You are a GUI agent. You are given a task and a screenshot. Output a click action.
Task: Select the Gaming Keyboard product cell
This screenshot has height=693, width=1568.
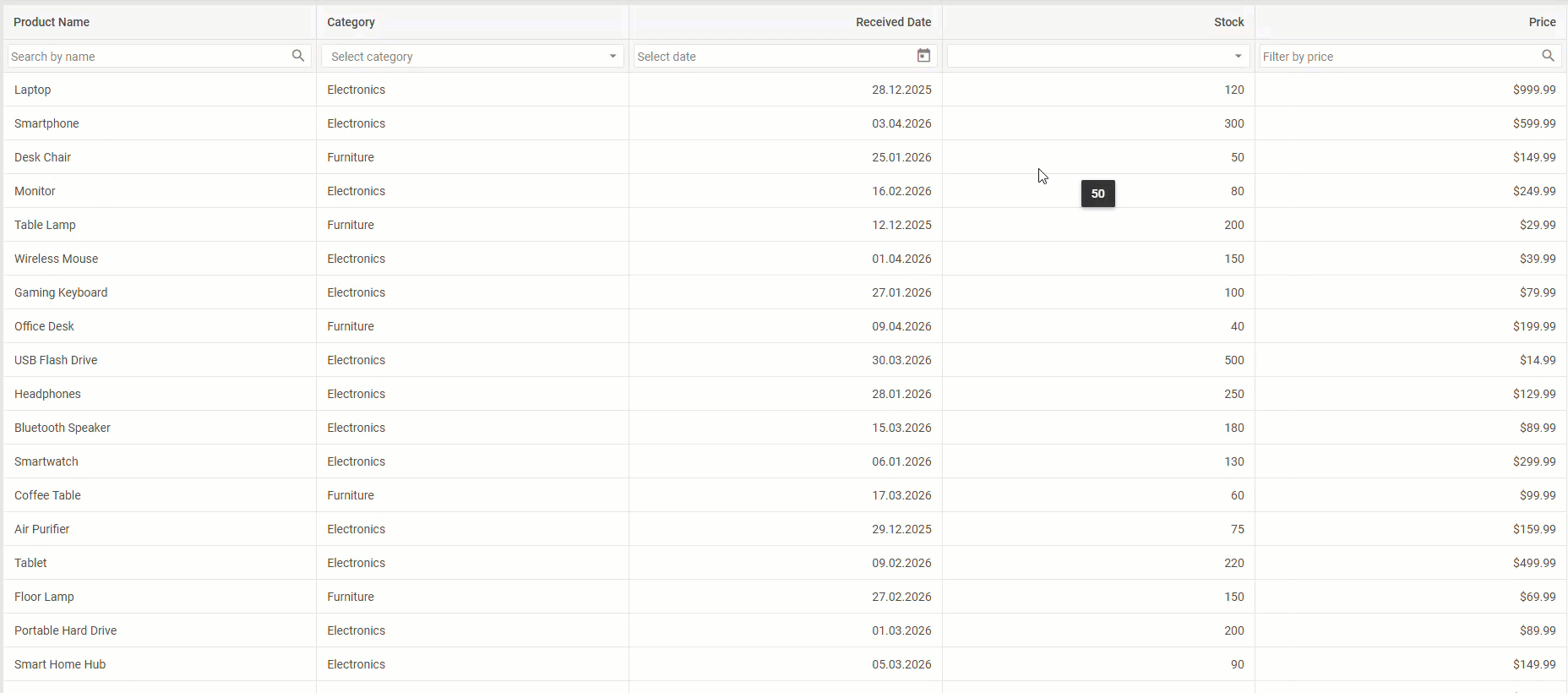(61, 292)
